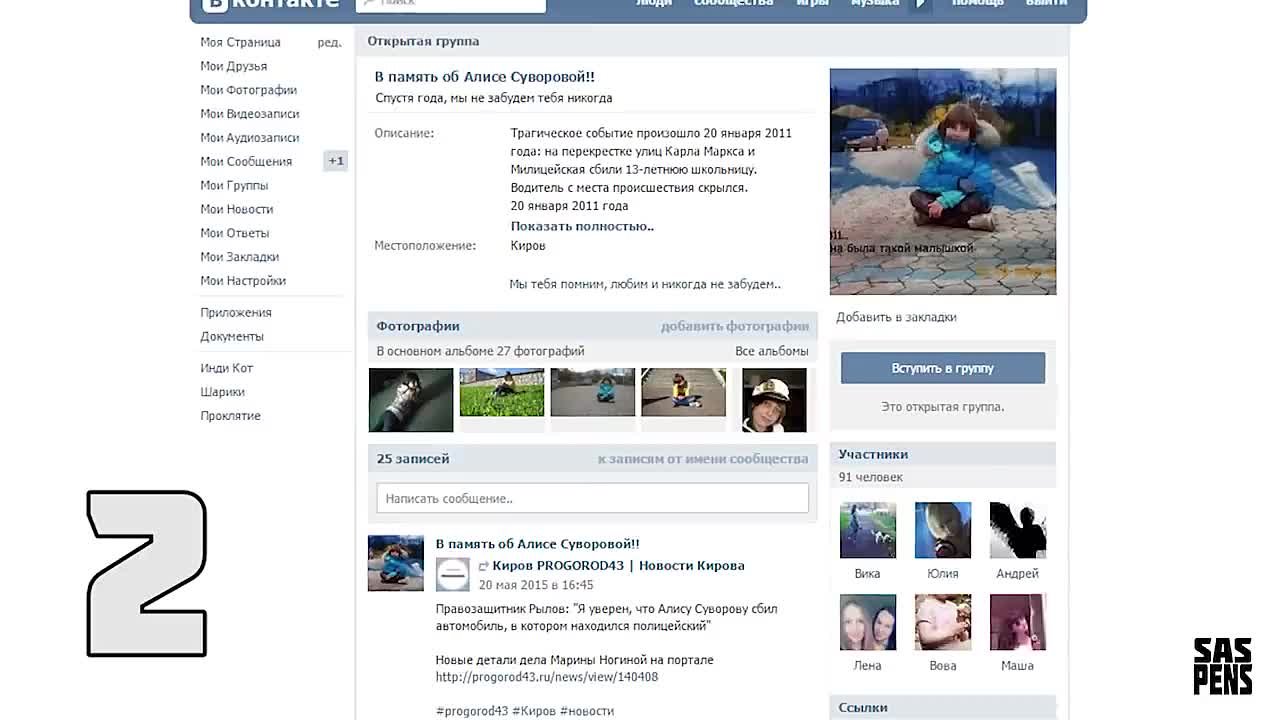Open Участники members section header
The image size is (1280, 720).
coord(873,454)
